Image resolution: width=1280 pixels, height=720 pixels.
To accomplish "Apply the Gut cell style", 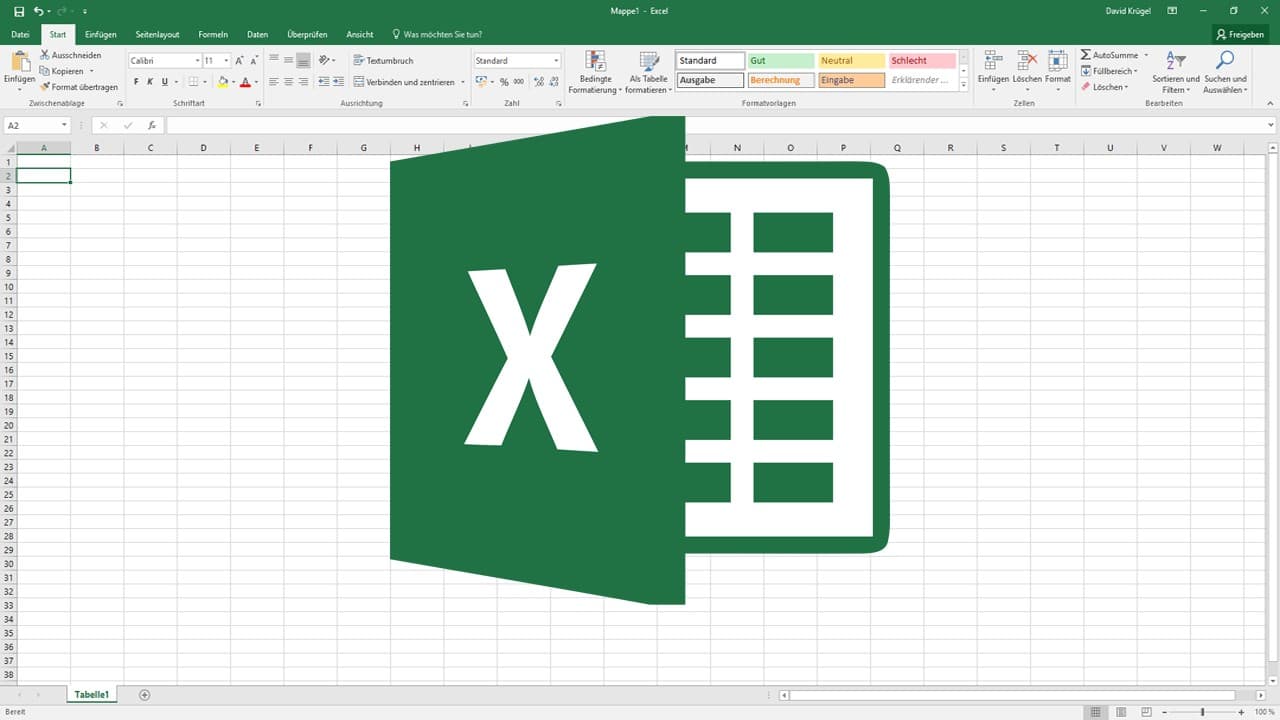I will [x=781, y=61].
